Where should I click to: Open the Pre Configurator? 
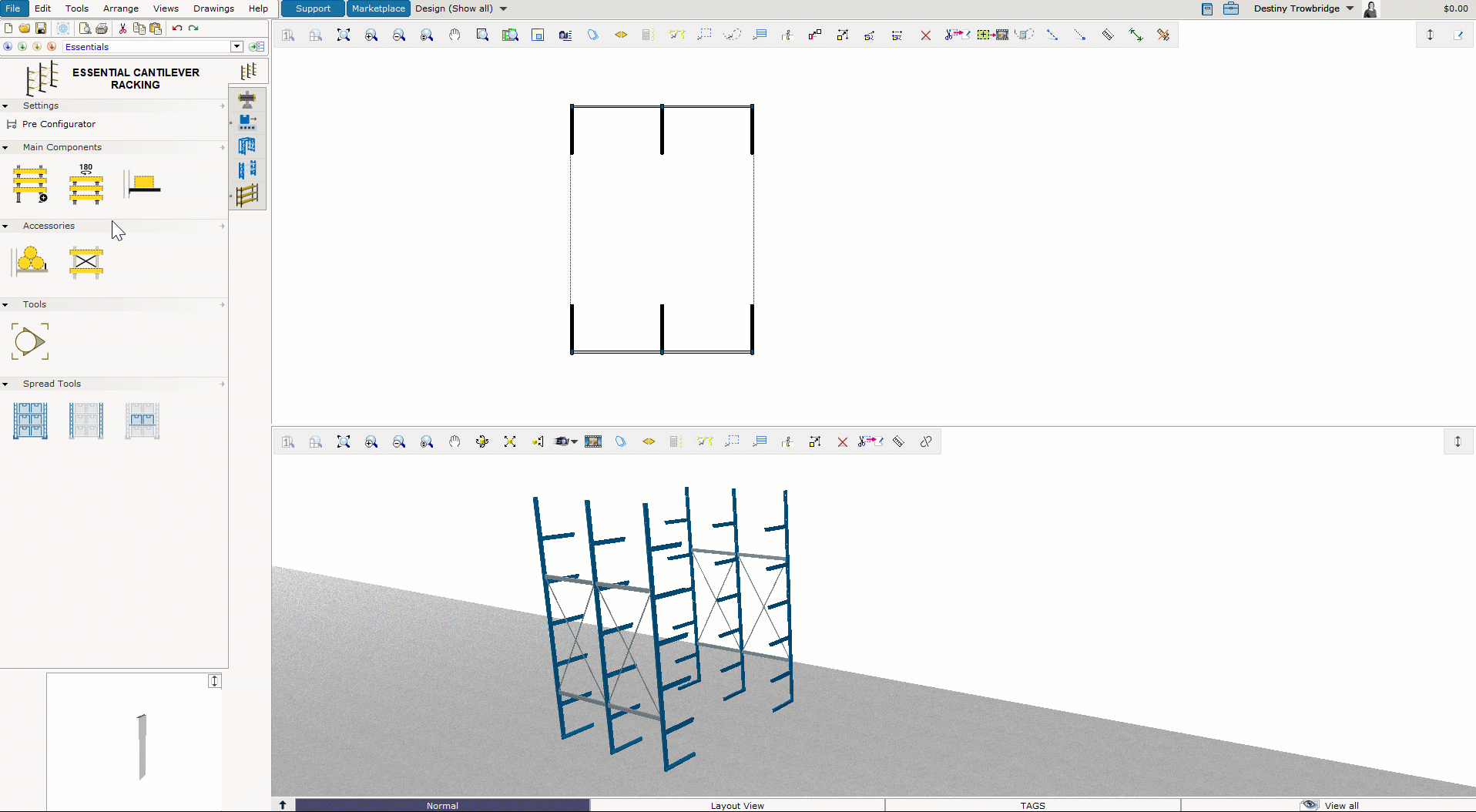(59, 124)
